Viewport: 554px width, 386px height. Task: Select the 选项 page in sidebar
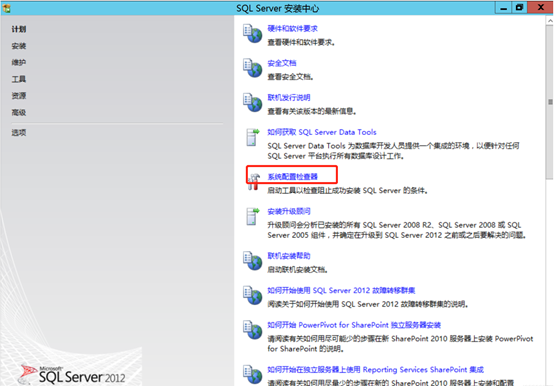pos(19,133)
